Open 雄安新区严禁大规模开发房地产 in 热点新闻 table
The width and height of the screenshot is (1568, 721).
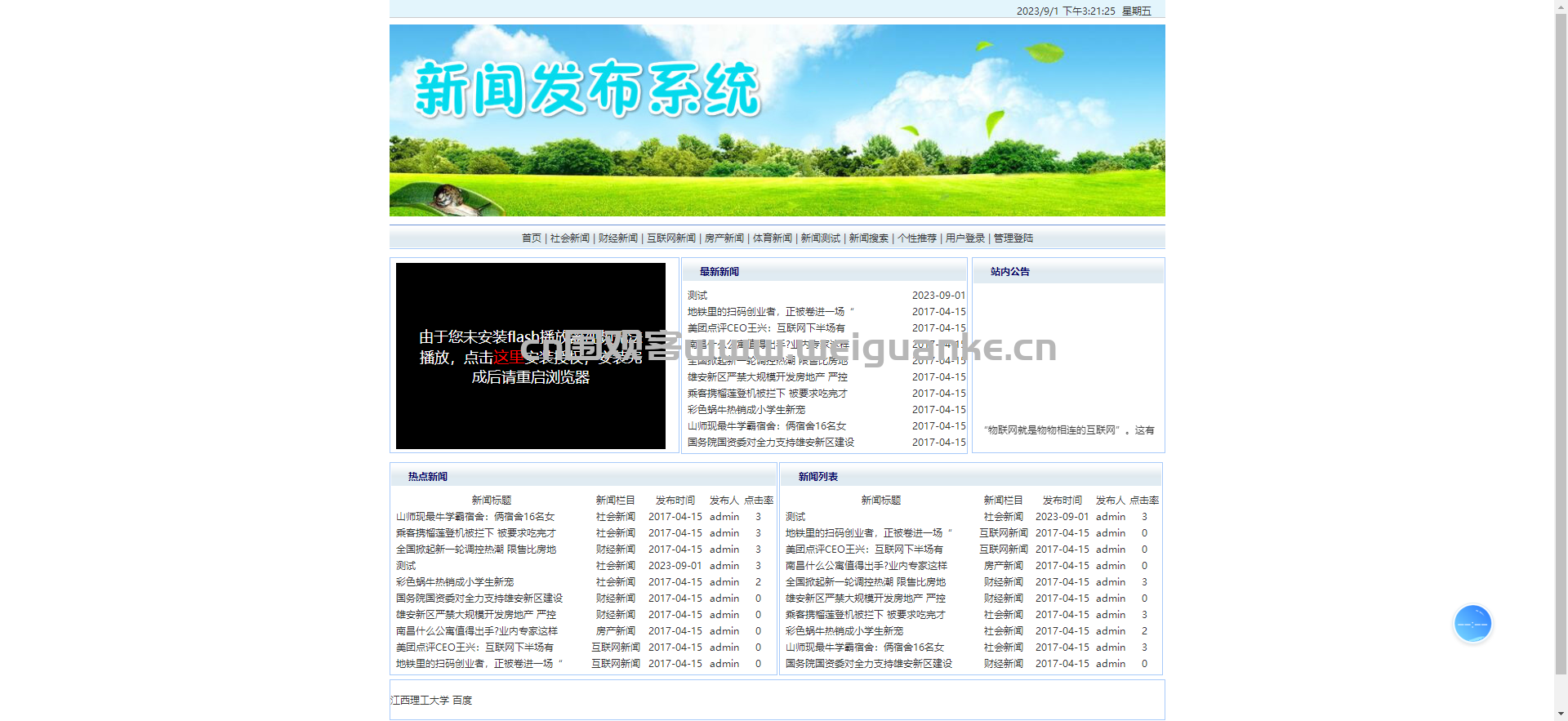pos(476,615)
